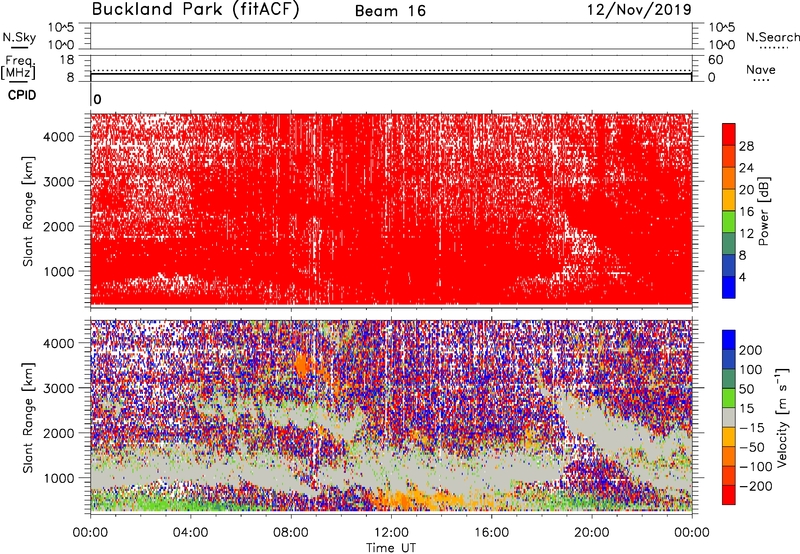Screen dimensions: 800x554
Task: Click the Power [dB] colorbar label
Action: click(763, 211)
